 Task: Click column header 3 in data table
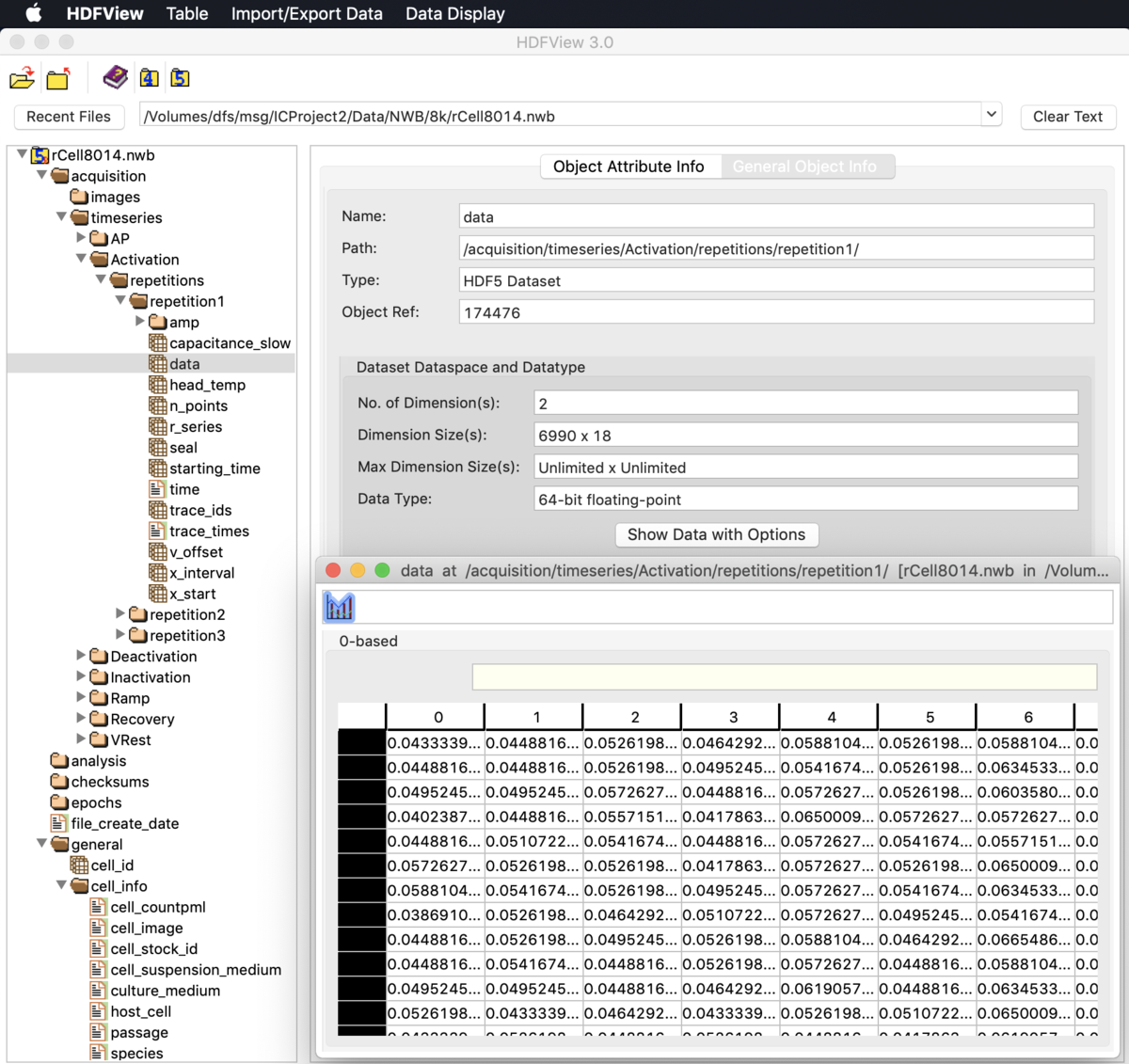733,717
